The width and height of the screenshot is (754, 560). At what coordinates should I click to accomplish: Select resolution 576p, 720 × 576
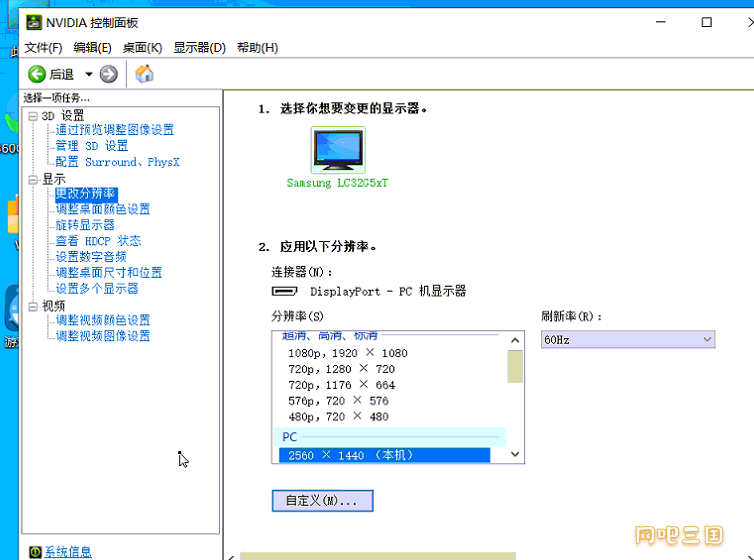pos(338,401)
